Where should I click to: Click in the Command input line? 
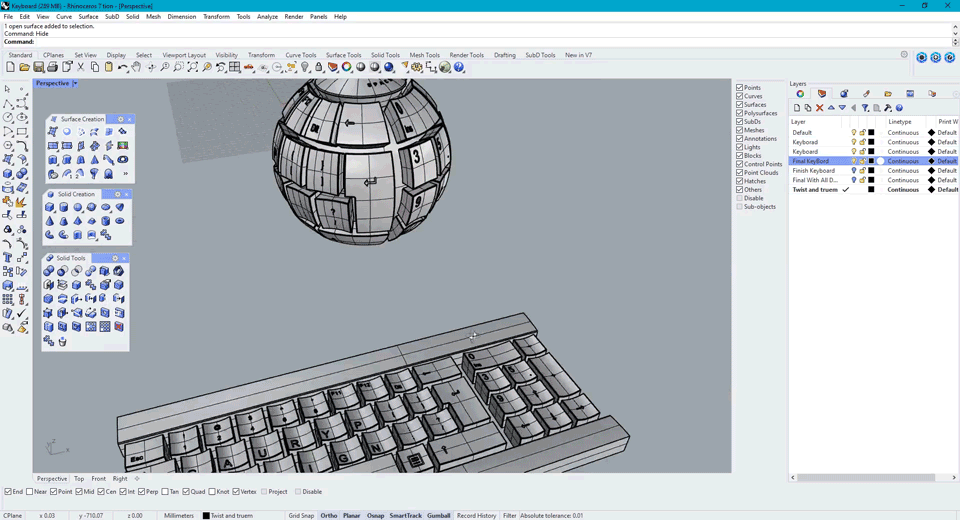click(490, 42)
